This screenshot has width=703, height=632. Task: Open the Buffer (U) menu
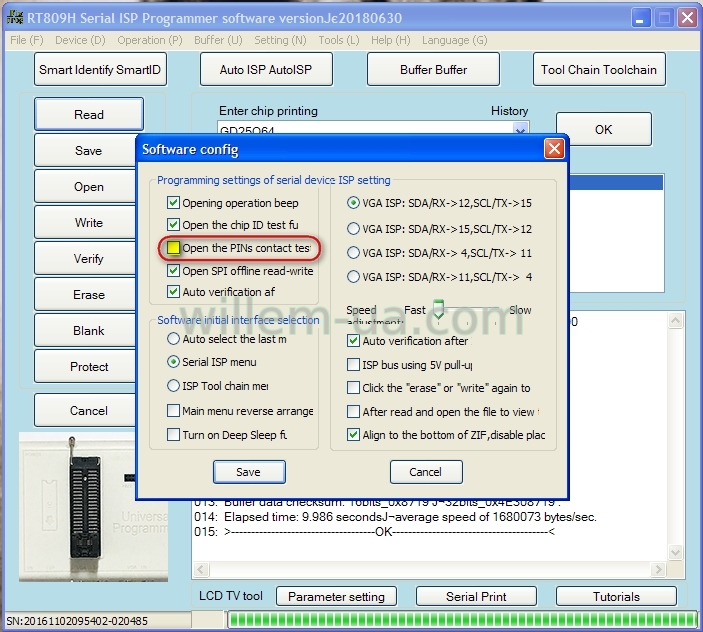click(x=218, y=40)
